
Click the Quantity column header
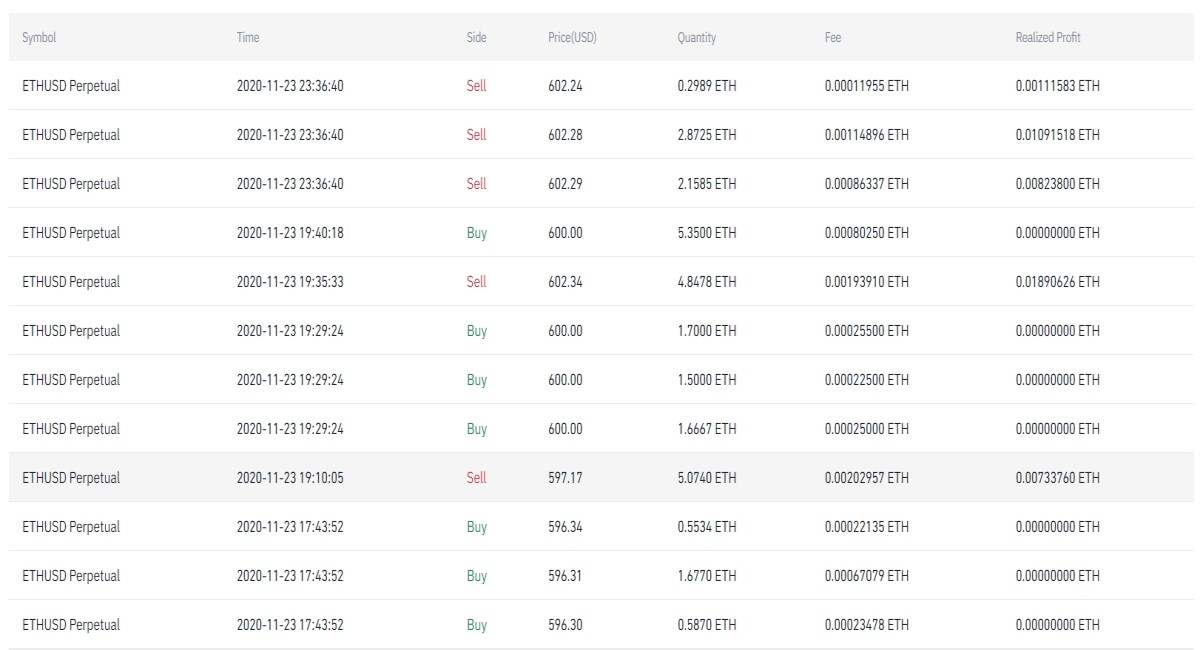pyautogui.click(x=697, y=37)
